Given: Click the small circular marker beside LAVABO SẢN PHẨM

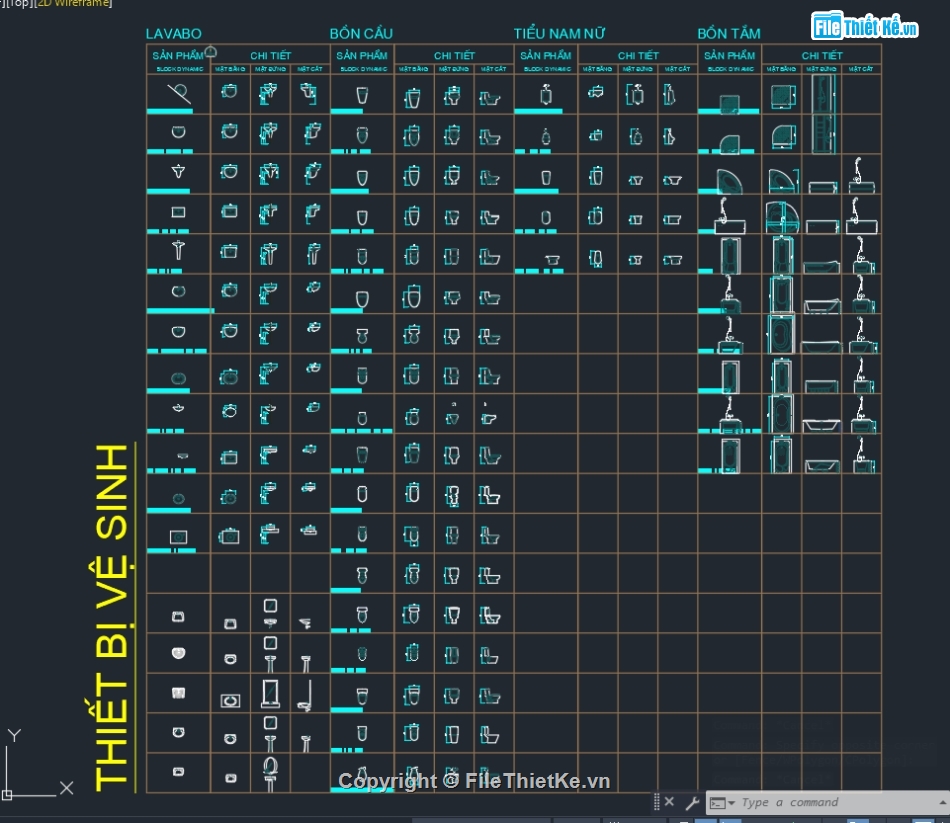Looking at the screenshot, I should click(210, 52).
